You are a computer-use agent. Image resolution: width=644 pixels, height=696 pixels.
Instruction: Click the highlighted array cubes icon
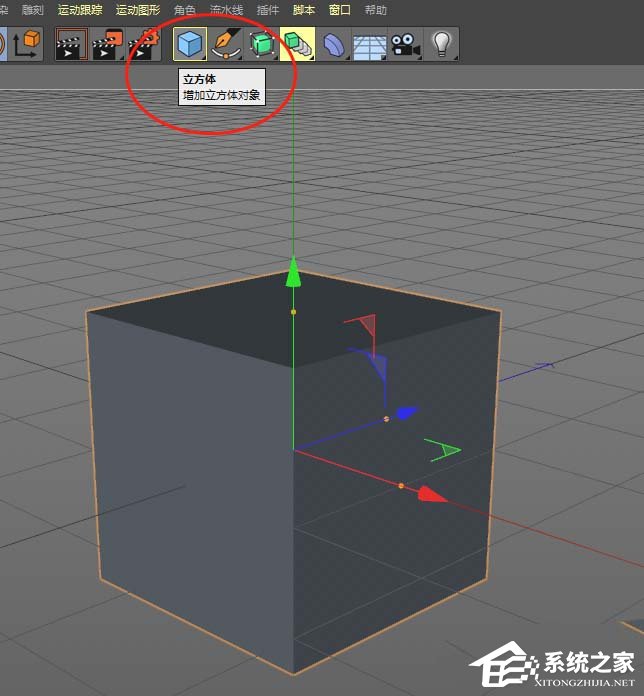(x=297, y=44)
